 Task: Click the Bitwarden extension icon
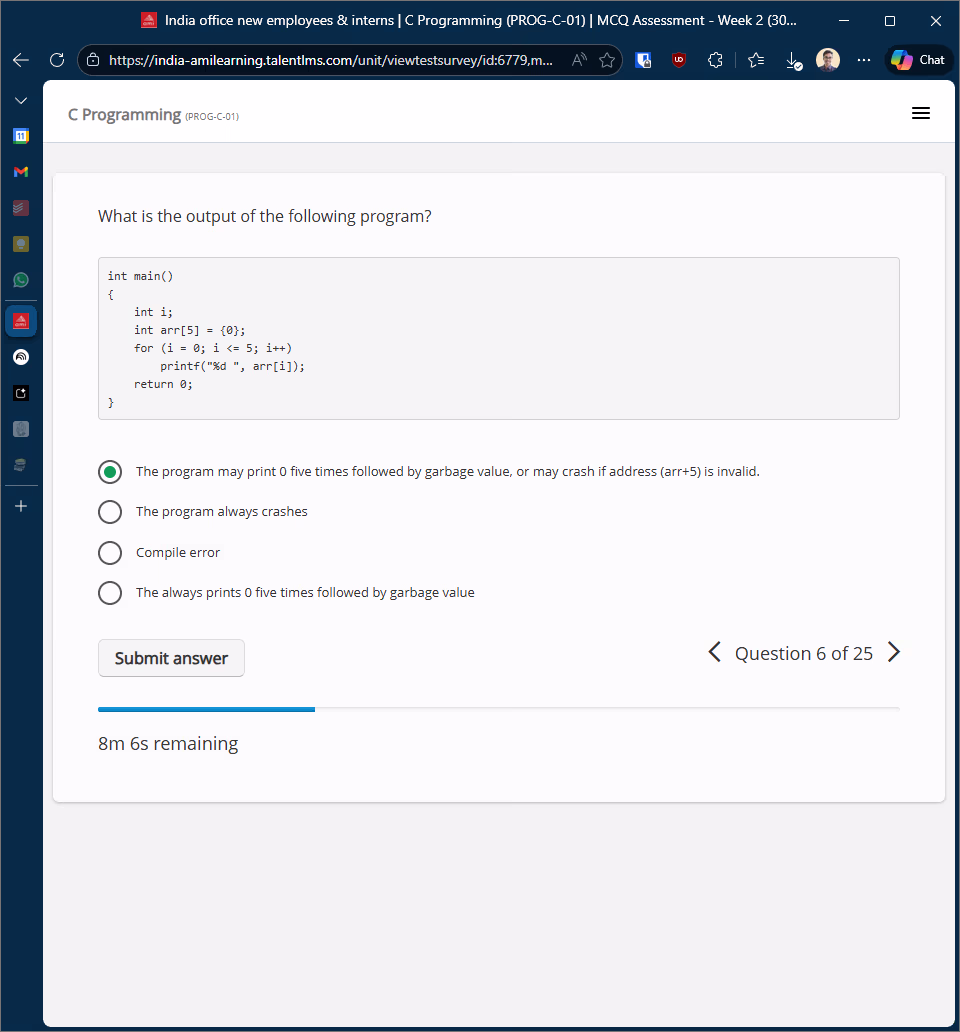645,61
